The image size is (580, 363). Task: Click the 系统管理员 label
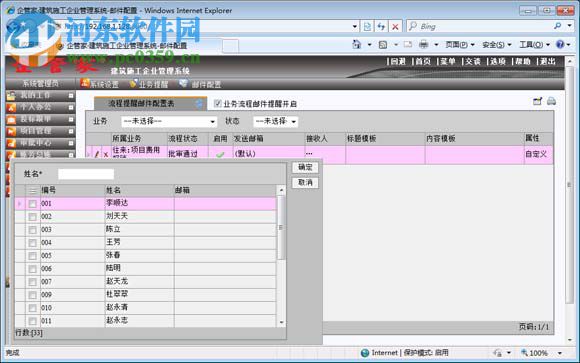click(x=41, y=84)
